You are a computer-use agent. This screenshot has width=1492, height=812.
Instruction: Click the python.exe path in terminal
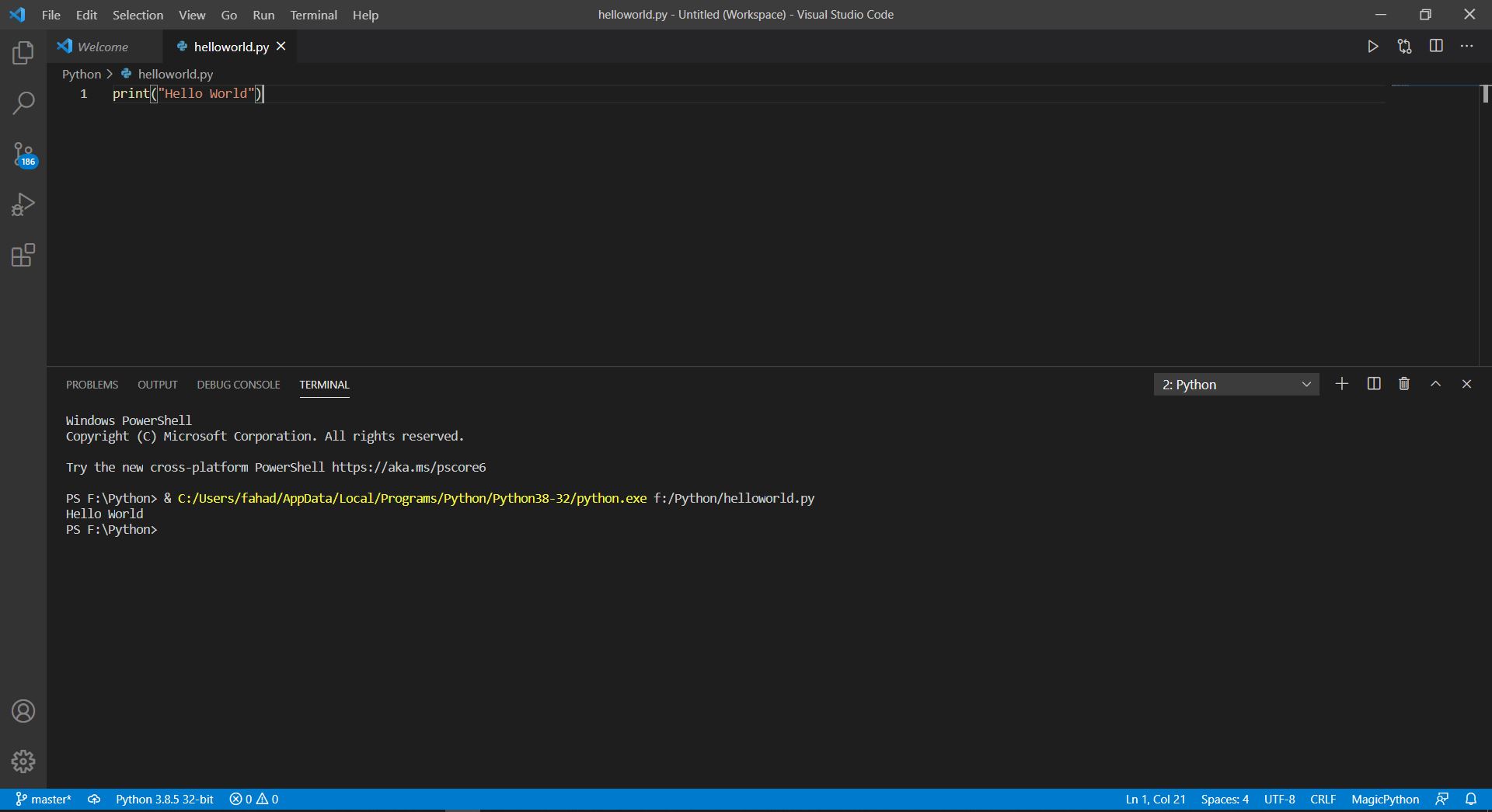412,498
